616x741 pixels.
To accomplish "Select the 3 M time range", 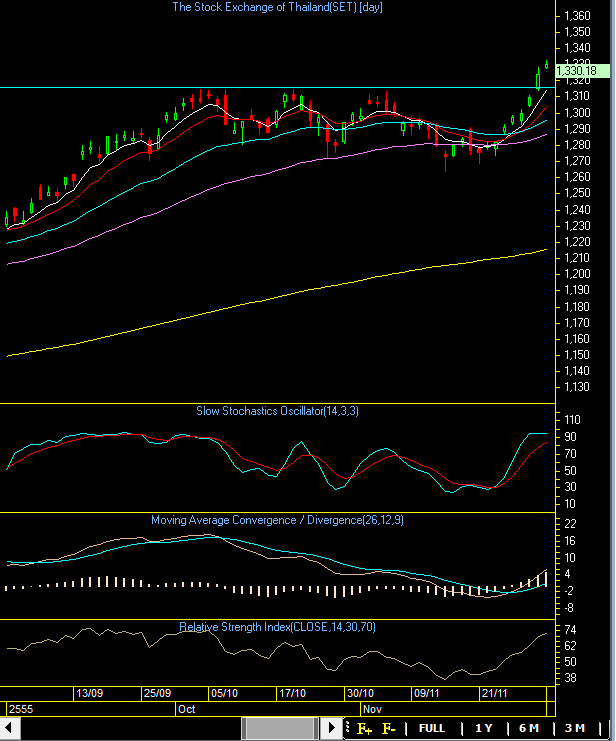I will coord(574,728).
